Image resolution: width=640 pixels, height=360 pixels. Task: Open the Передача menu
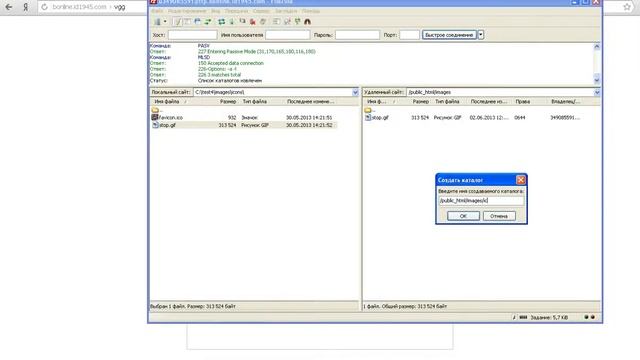click(236, 11)
